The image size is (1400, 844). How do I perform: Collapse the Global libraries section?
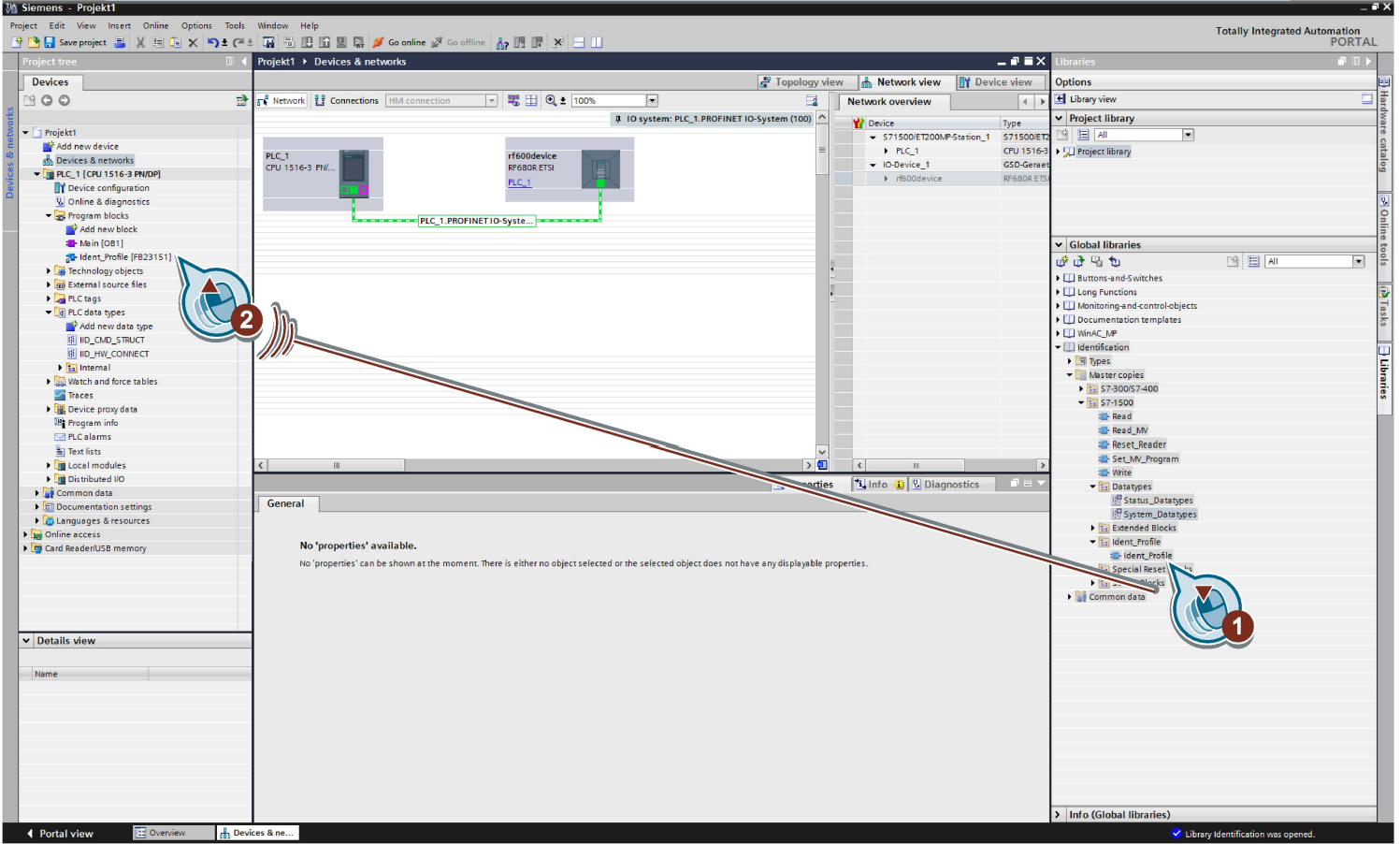(1059, 245)
